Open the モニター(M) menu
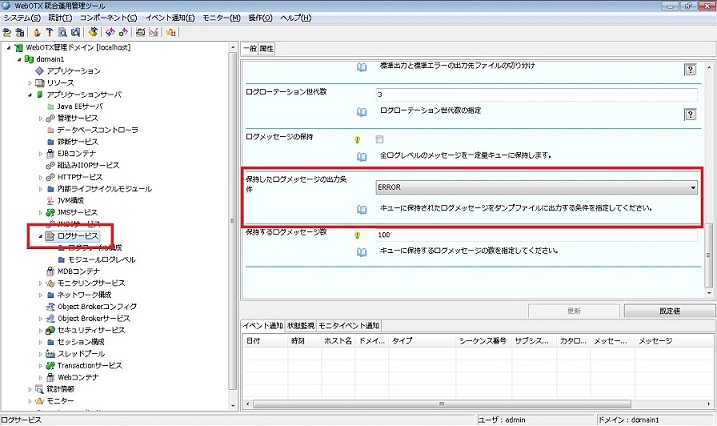Viewport: 717px width, 426px height. (221, 18)
